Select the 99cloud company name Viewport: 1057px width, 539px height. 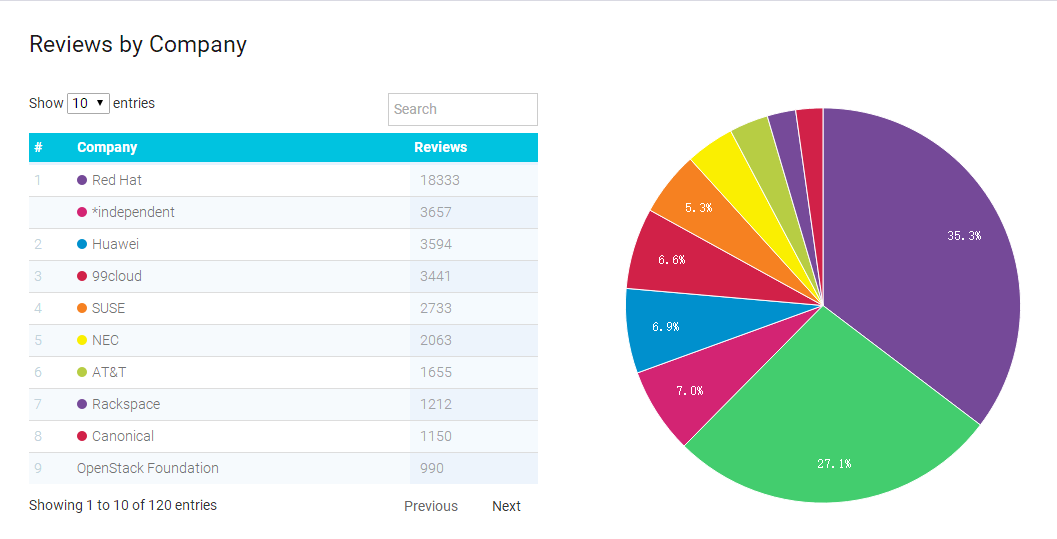pyautogui.click(x=117, y=276)
